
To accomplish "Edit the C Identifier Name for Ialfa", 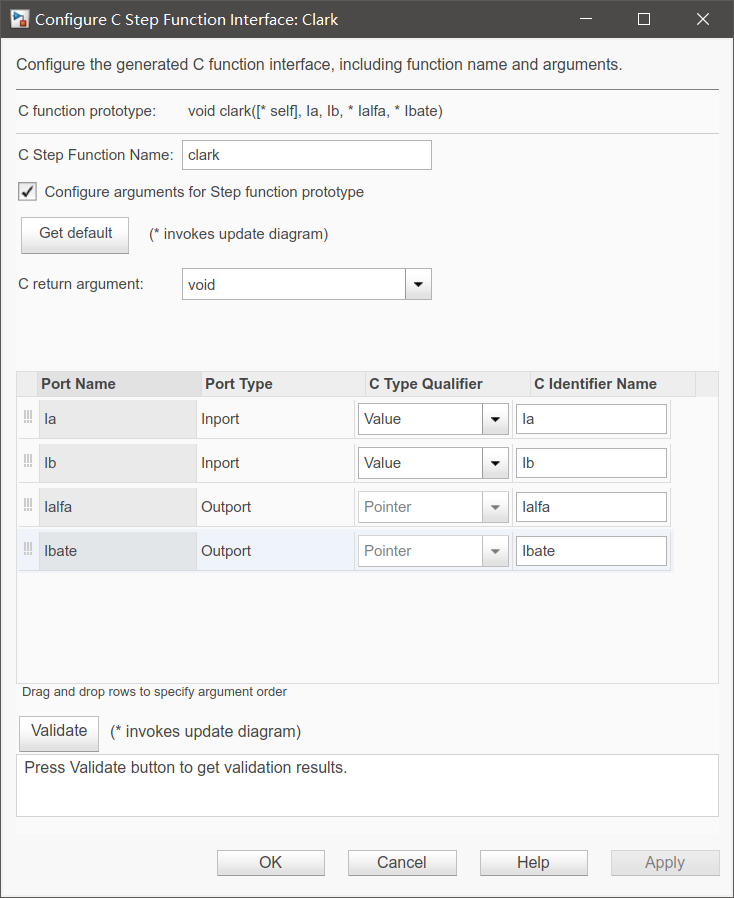I will pyautogui.click(x=591, y=506).
